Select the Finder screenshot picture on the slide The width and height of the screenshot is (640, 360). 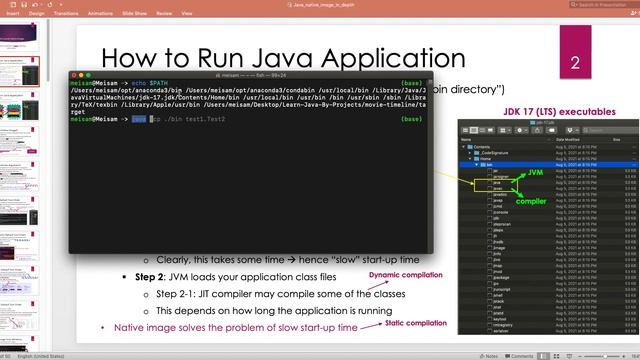(548, 227)
